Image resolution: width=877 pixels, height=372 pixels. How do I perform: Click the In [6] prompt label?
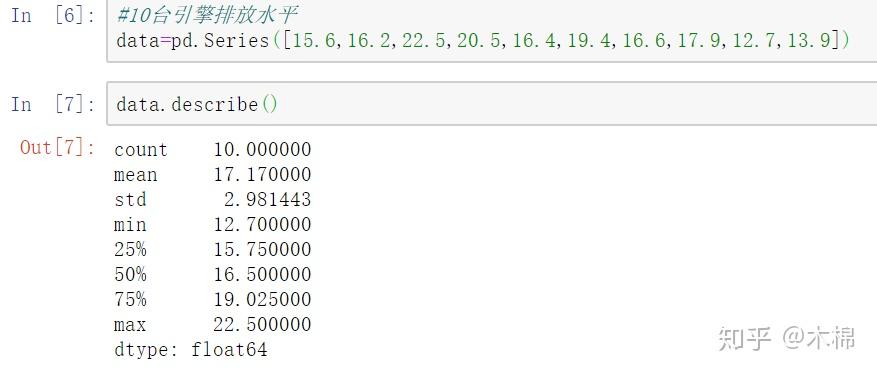tap(53, 16)
